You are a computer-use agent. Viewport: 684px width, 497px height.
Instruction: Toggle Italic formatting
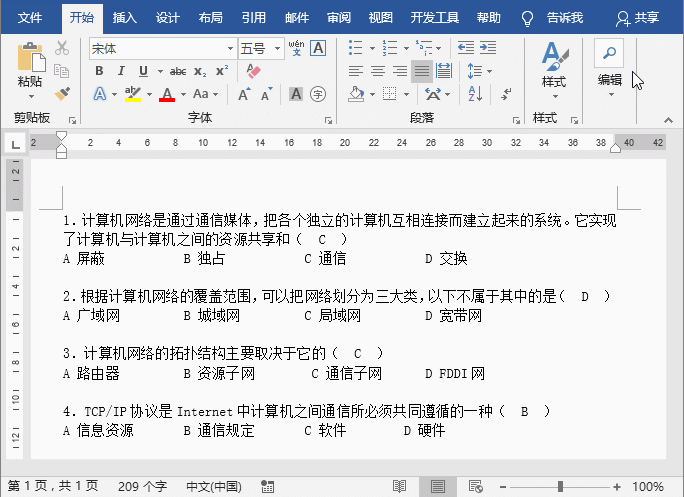(121, 71)
